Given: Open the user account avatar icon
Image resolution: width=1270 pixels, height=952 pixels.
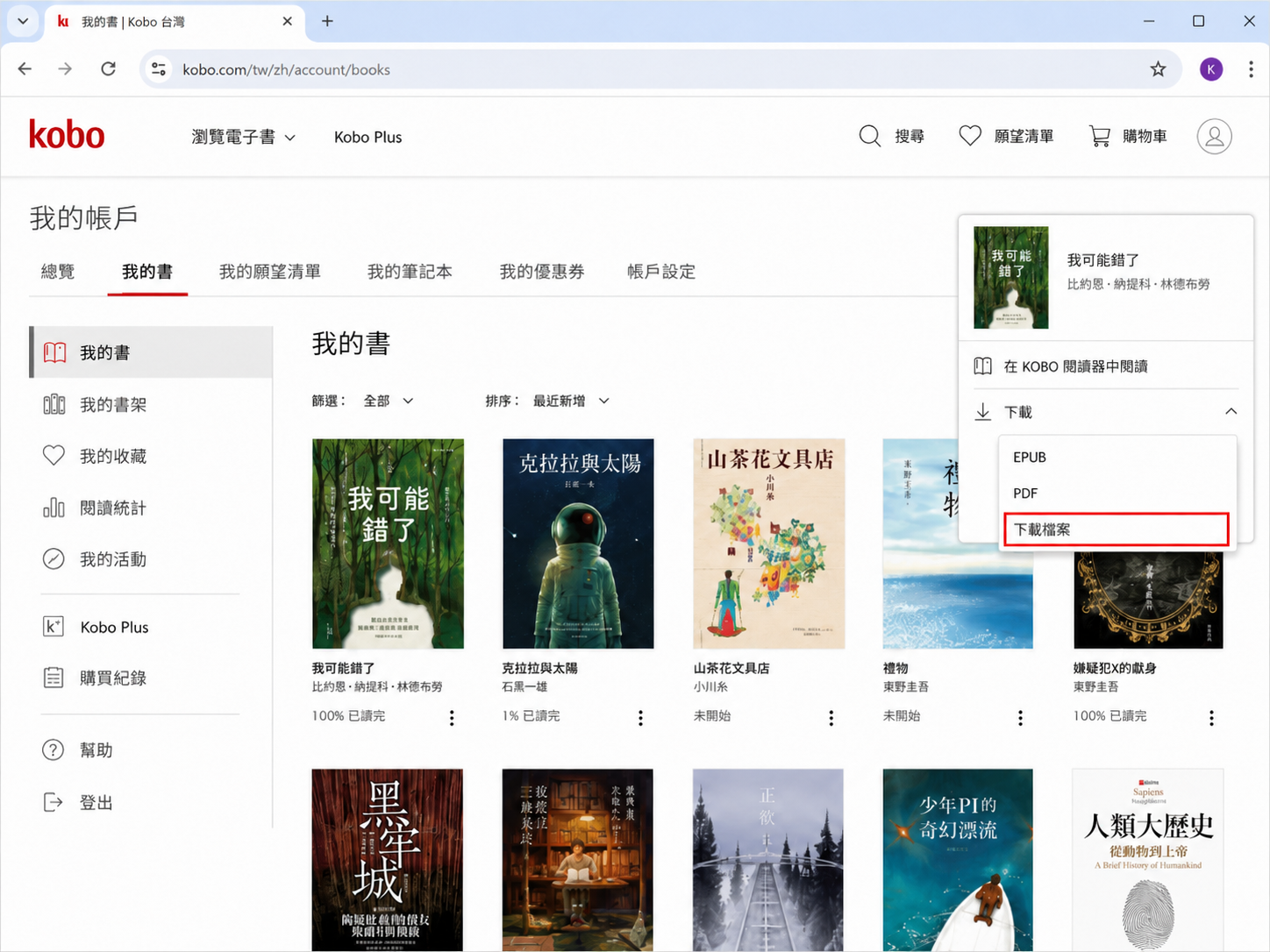Looking at the screenshot, I should (x=1214, y=137).
